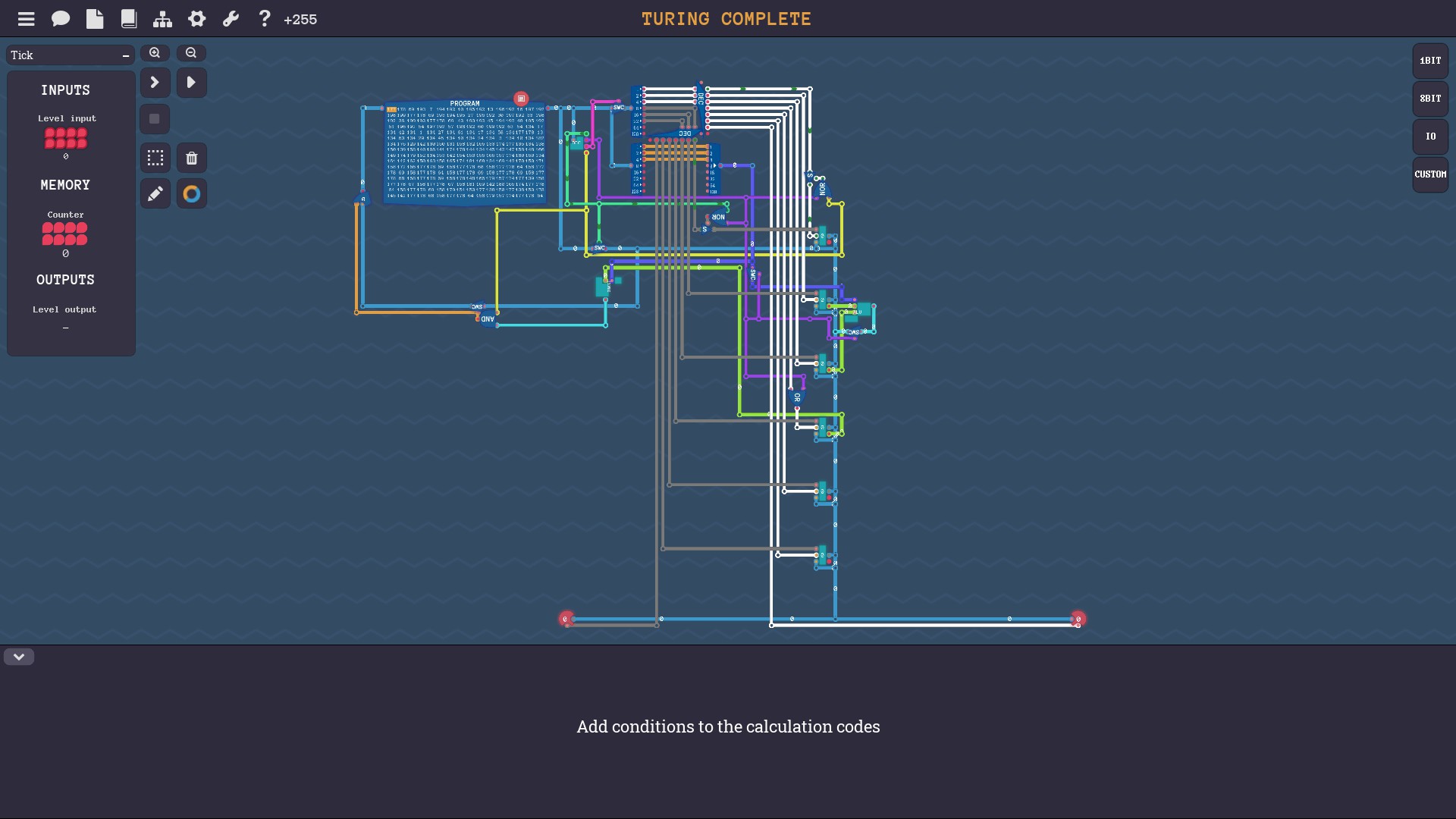Click the zoom out magnifier
This screenshot has height=819, width=1456.
click(191, 53)
